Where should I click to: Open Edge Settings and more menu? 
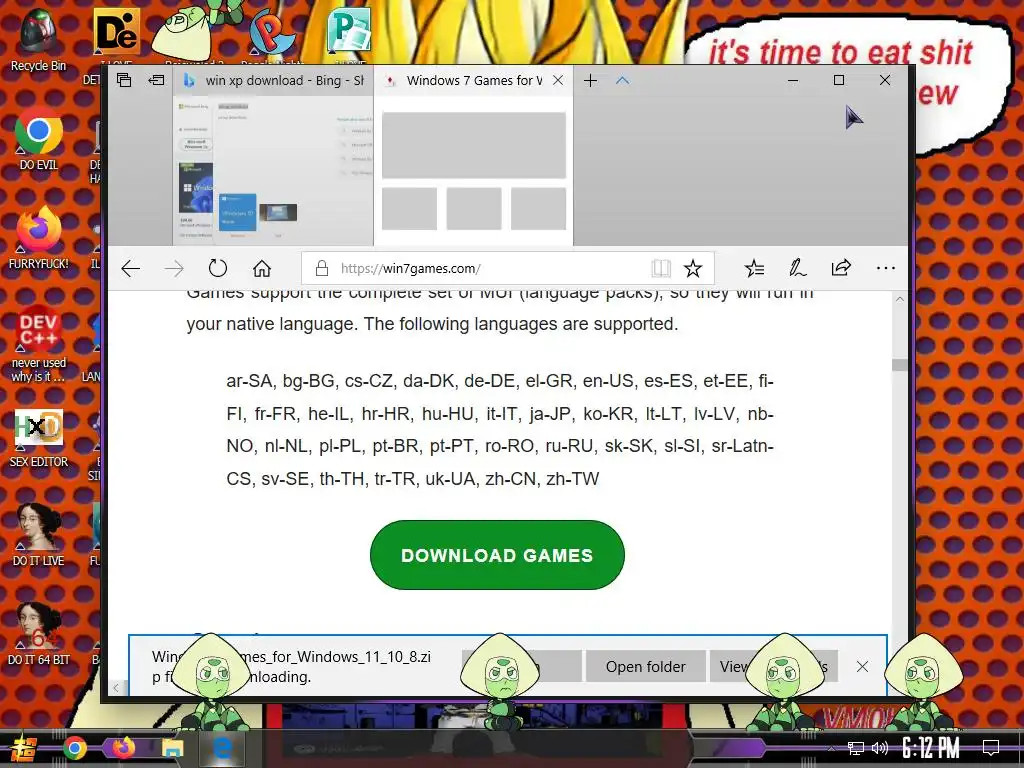(x=886, y=268)
